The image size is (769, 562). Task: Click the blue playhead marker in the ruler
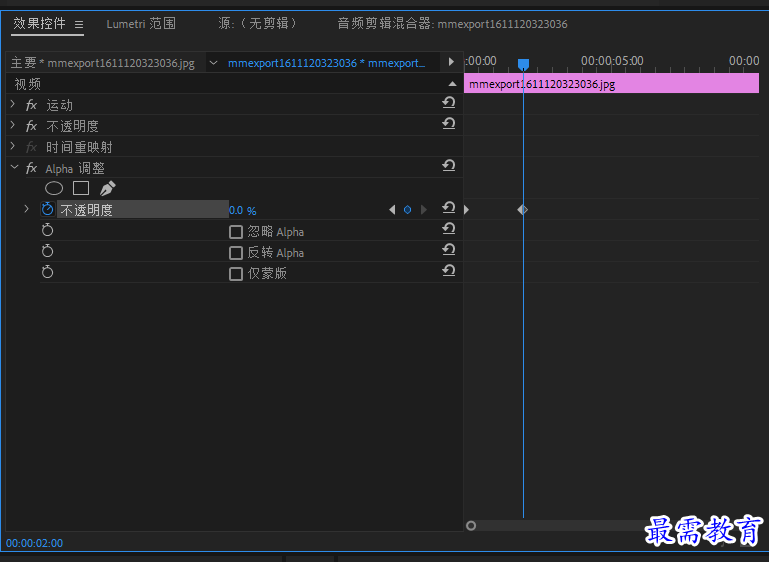(523, 64)
